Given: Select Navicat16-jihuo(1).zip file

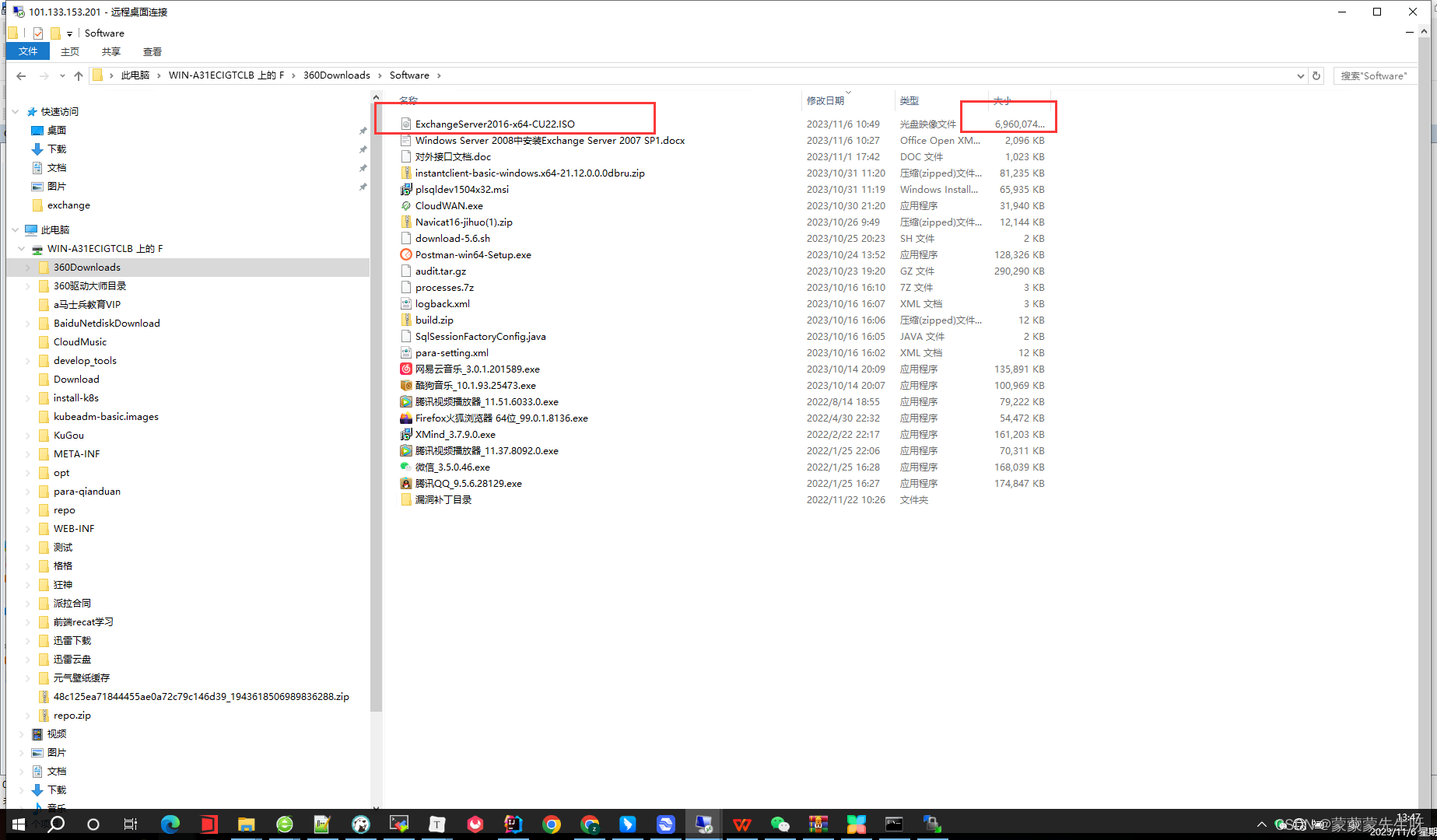Looking at the screenshot, I should [464, 222].
